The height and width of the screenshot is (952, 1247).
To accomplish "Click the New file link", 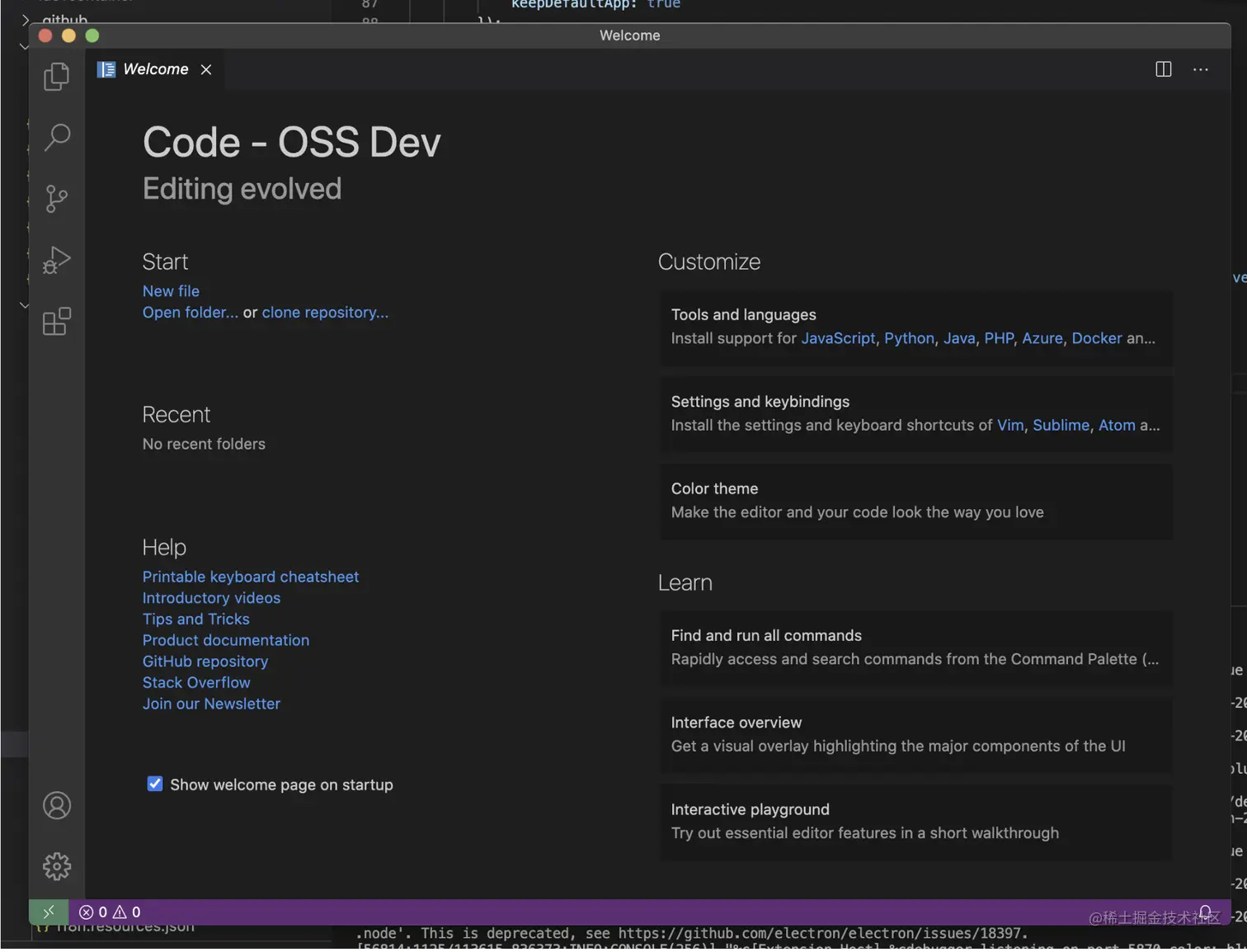I will pos(171,291).
